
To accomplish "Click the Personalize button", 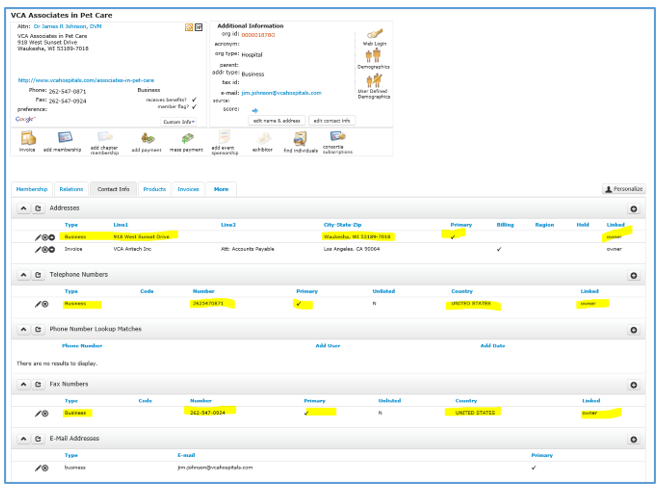I will point(623,188).
